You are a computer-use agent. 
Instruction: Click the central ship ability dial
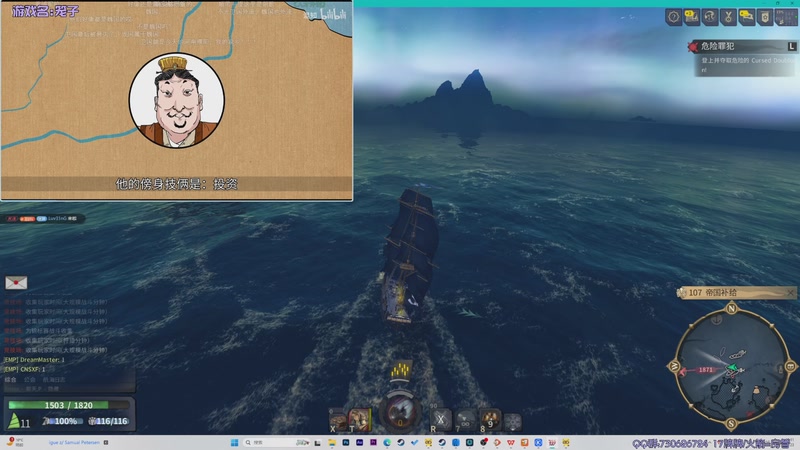click(x=401, y=411)
